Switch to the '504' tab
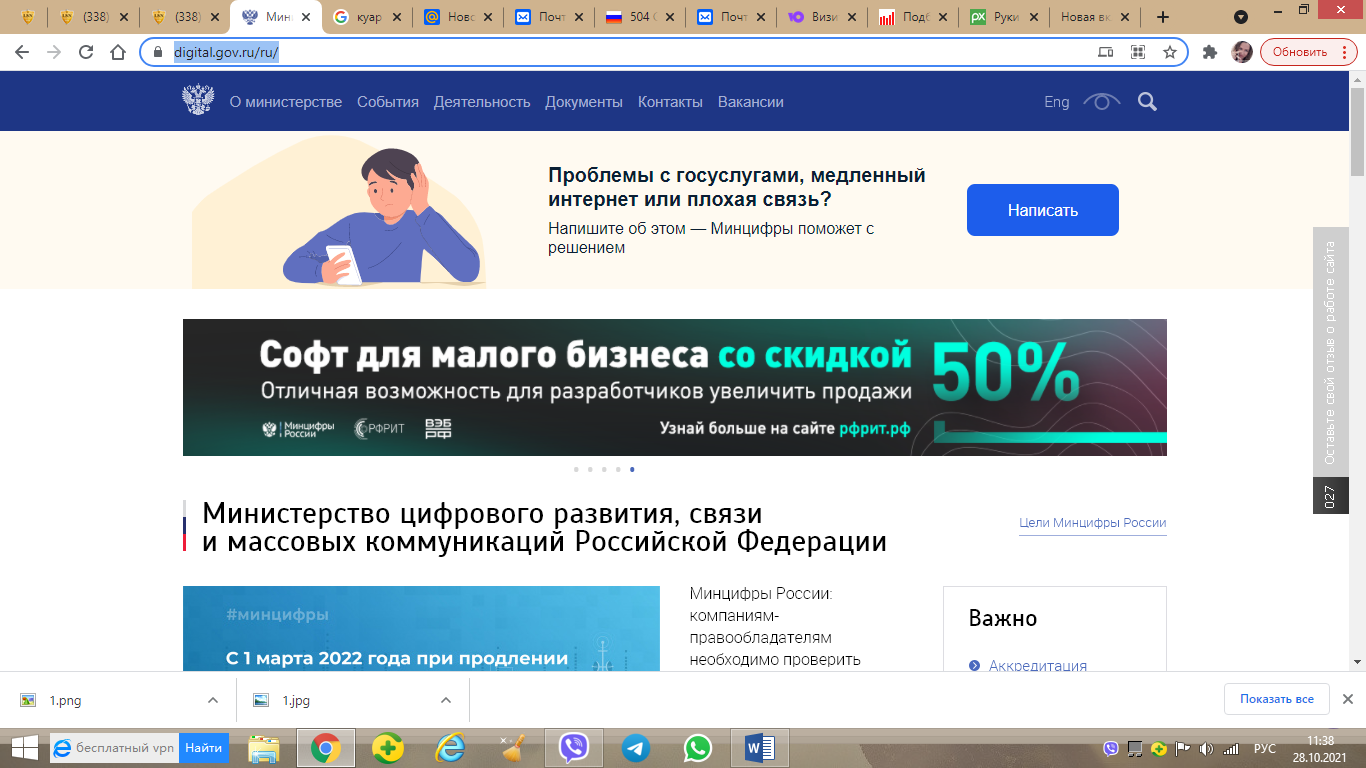 pos(641,17)
